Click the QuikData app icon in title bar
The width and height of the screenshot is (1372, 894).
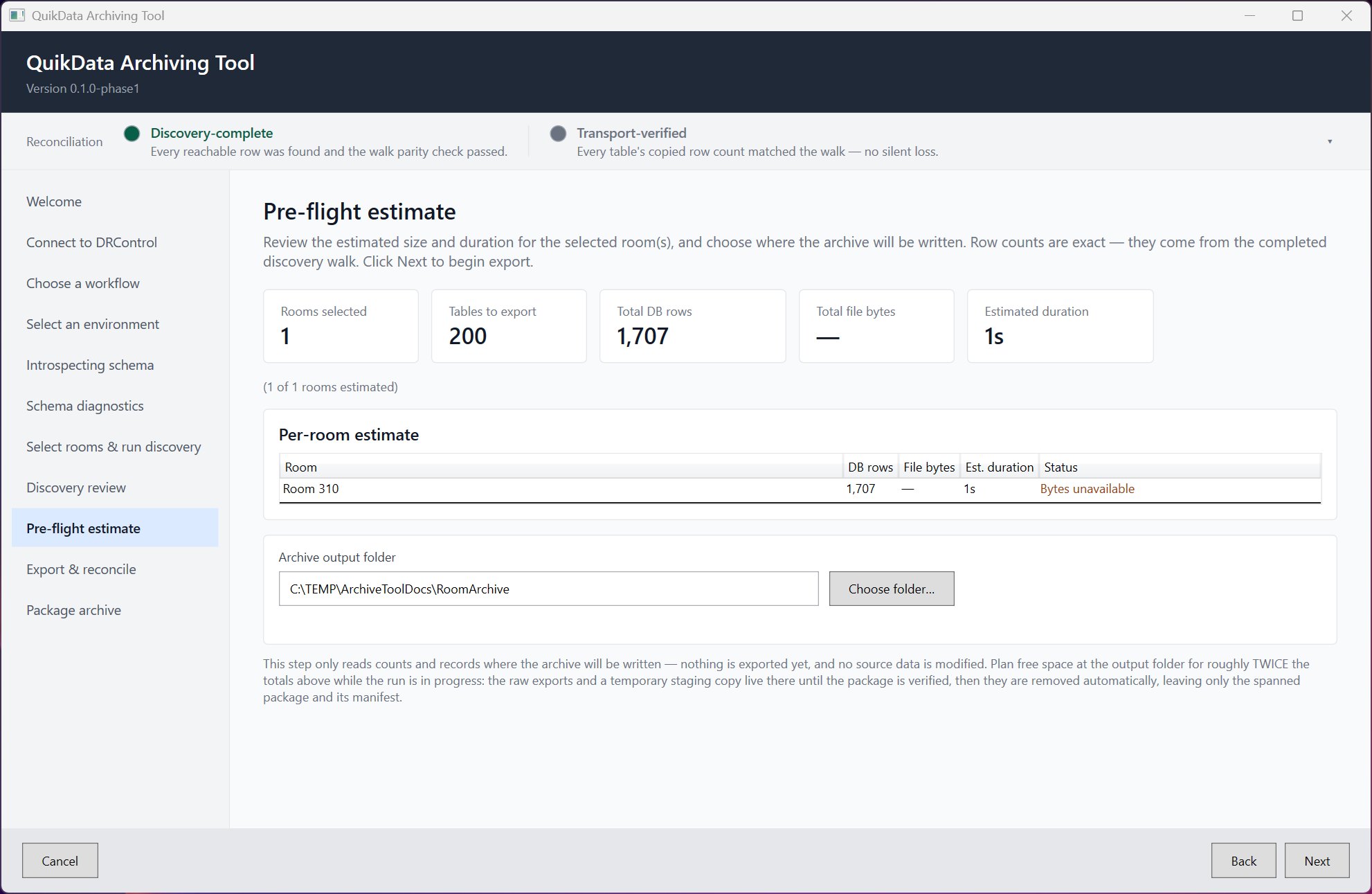(x=17, y=15)
